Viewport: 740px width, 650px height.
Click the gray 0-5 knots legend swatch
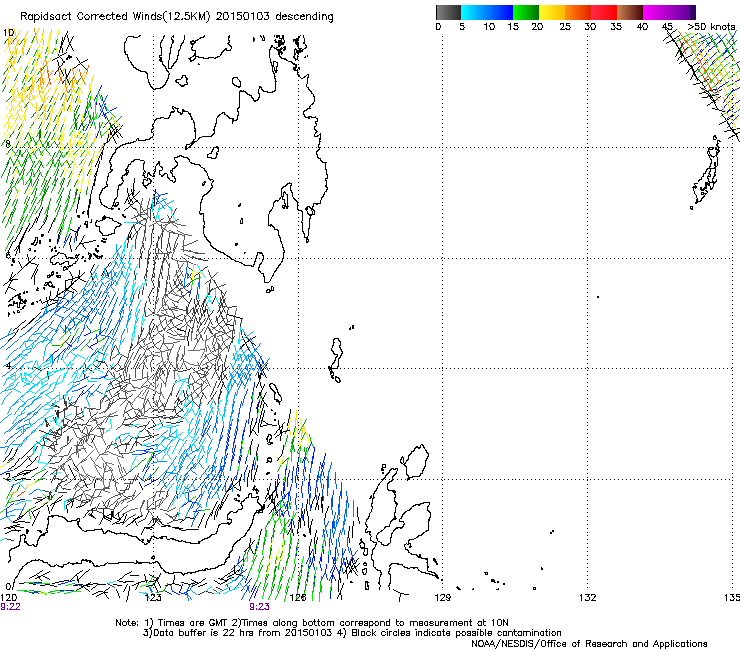pyautogui.click(x=448, y=12)
